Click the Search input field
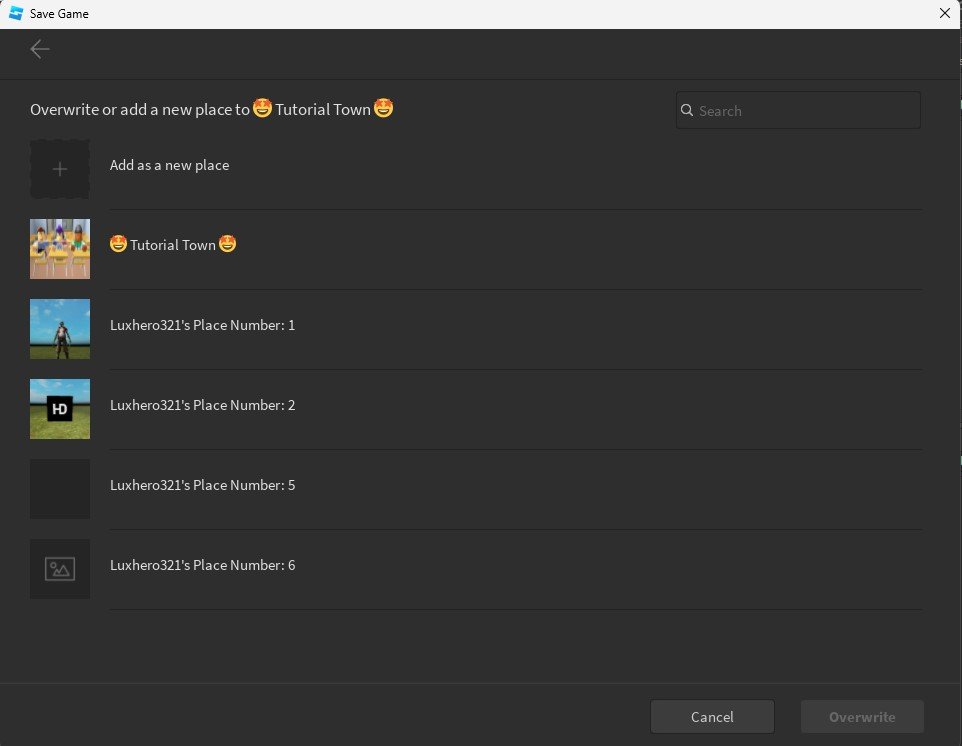This screenshot has height=746, width=962. click(x=798, y=110)
